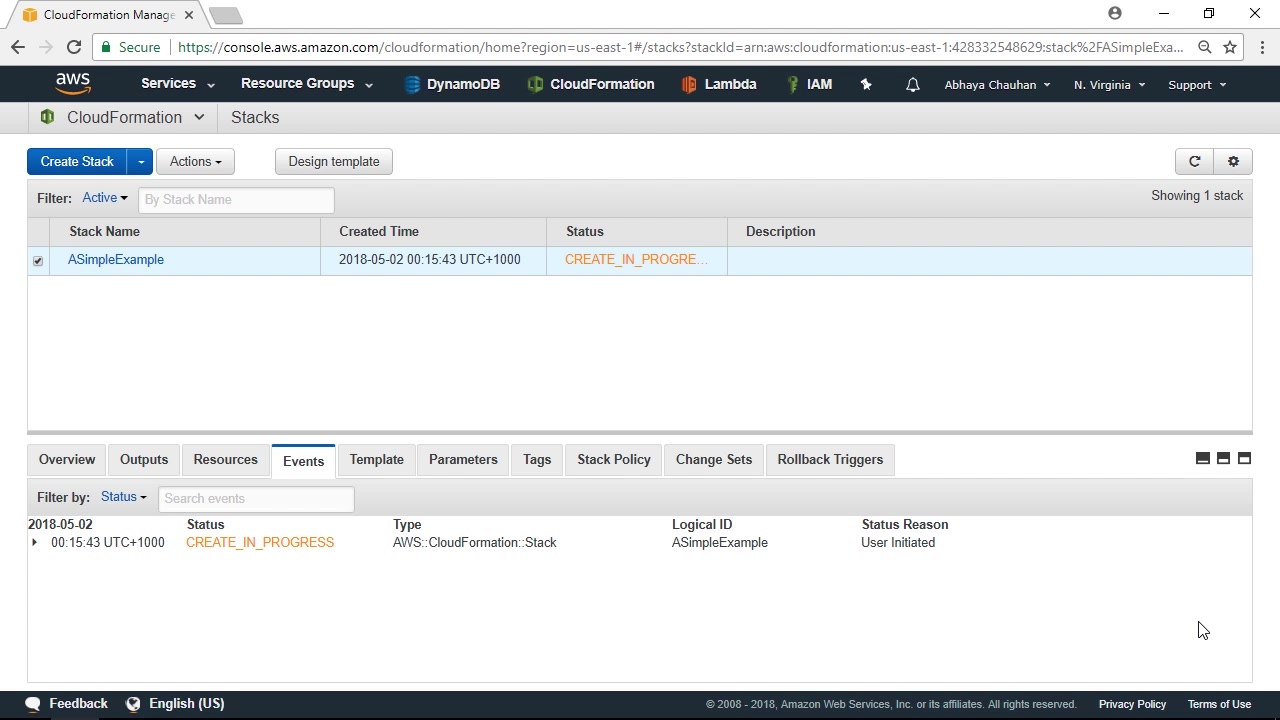The height and width of the screenshot is (720, 1280).
Task: Open the CloudFormation service dropdown
Action: pyautogui.click(x=122, y=117)
